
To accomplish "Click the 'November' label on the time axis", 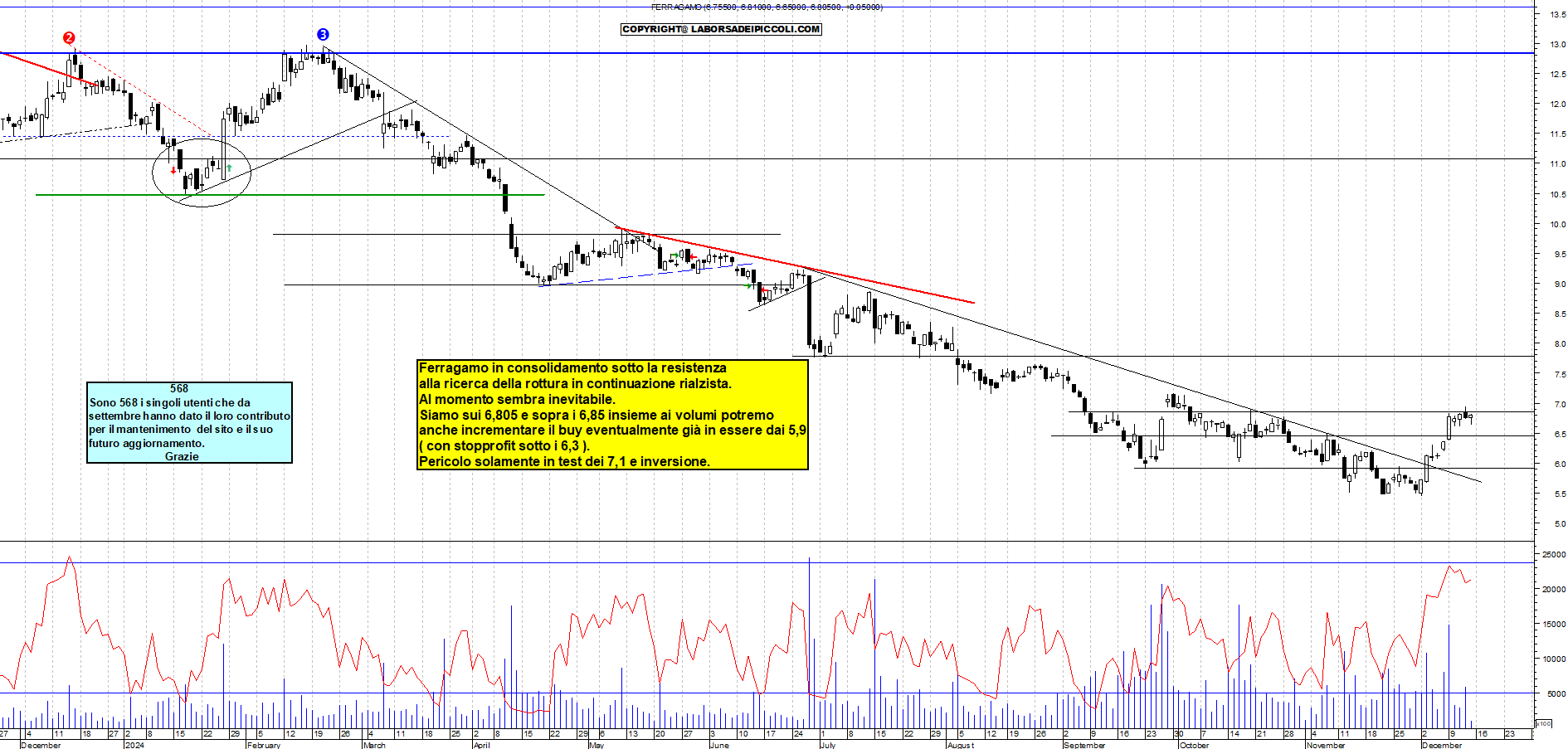I will coord(1326,745).
